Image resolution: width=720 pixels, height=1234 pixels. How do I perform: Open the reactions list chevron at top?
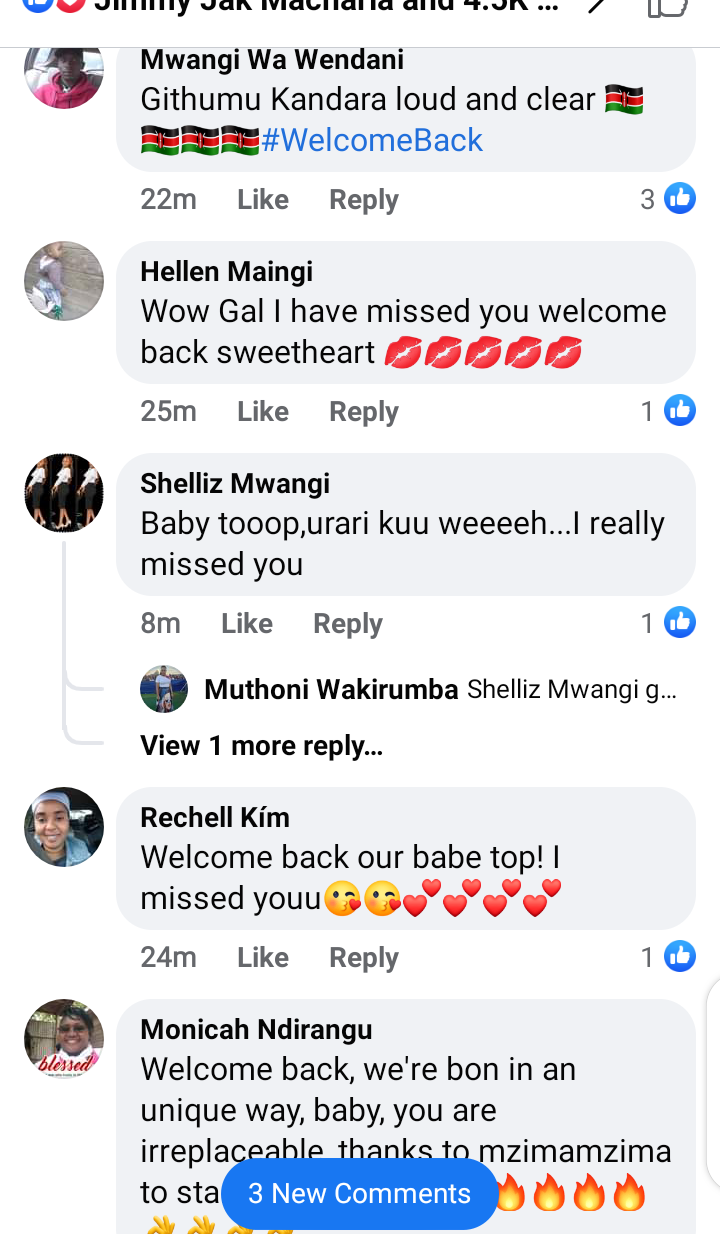pos(597,5)
